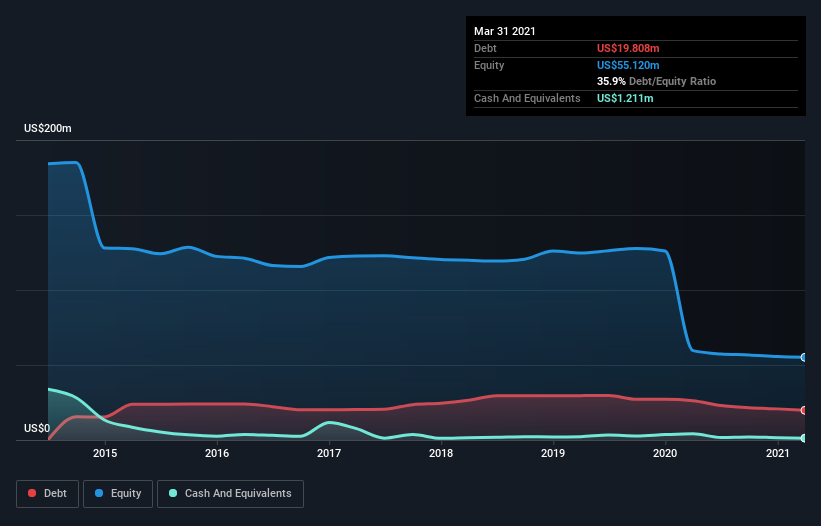Click the teal Cash And Equivalents legend dot
The height and width of the screenshot is (526, 821).
tap(173, 493)
